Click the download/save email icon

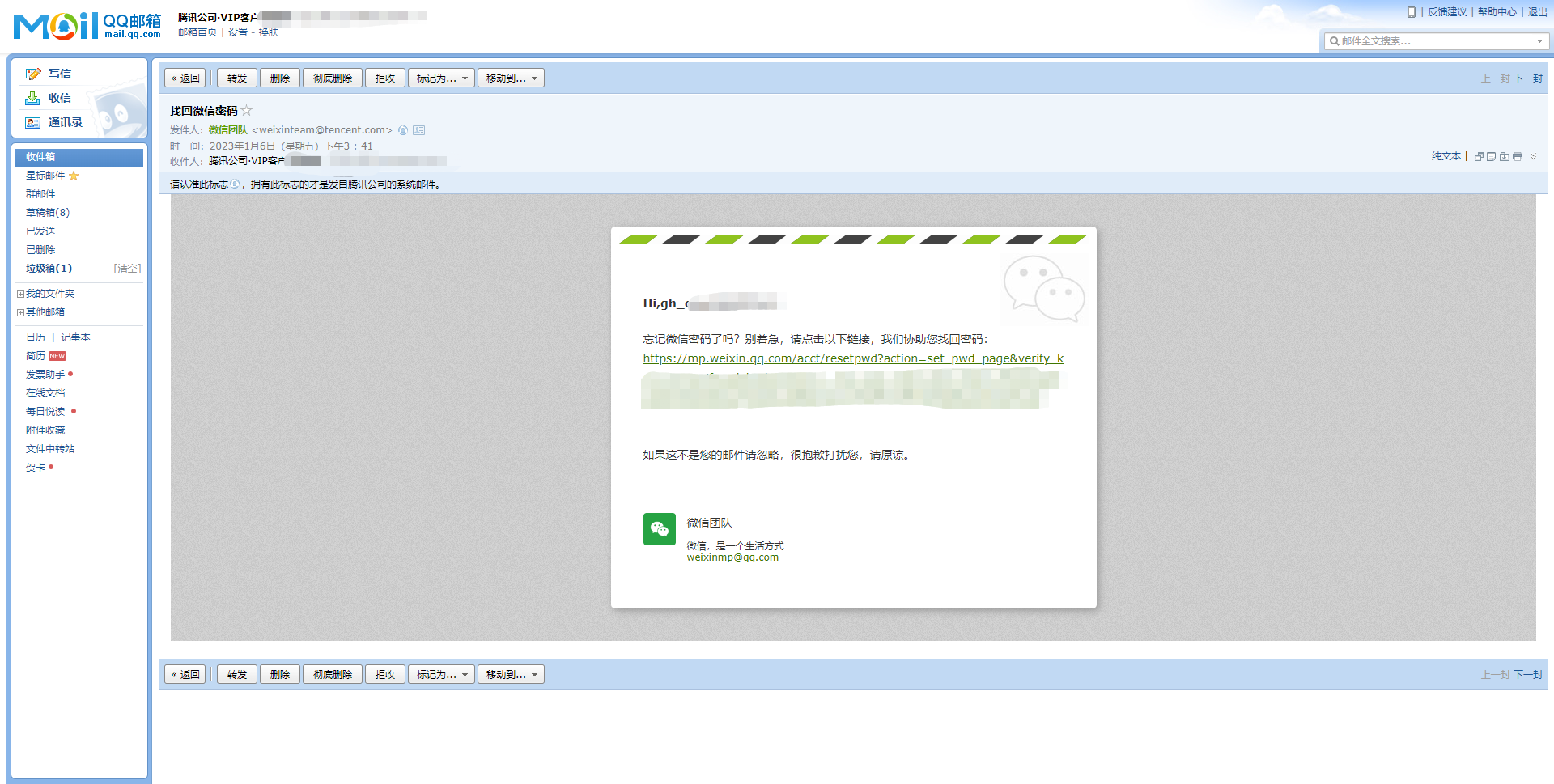[x=1504, y=156]
